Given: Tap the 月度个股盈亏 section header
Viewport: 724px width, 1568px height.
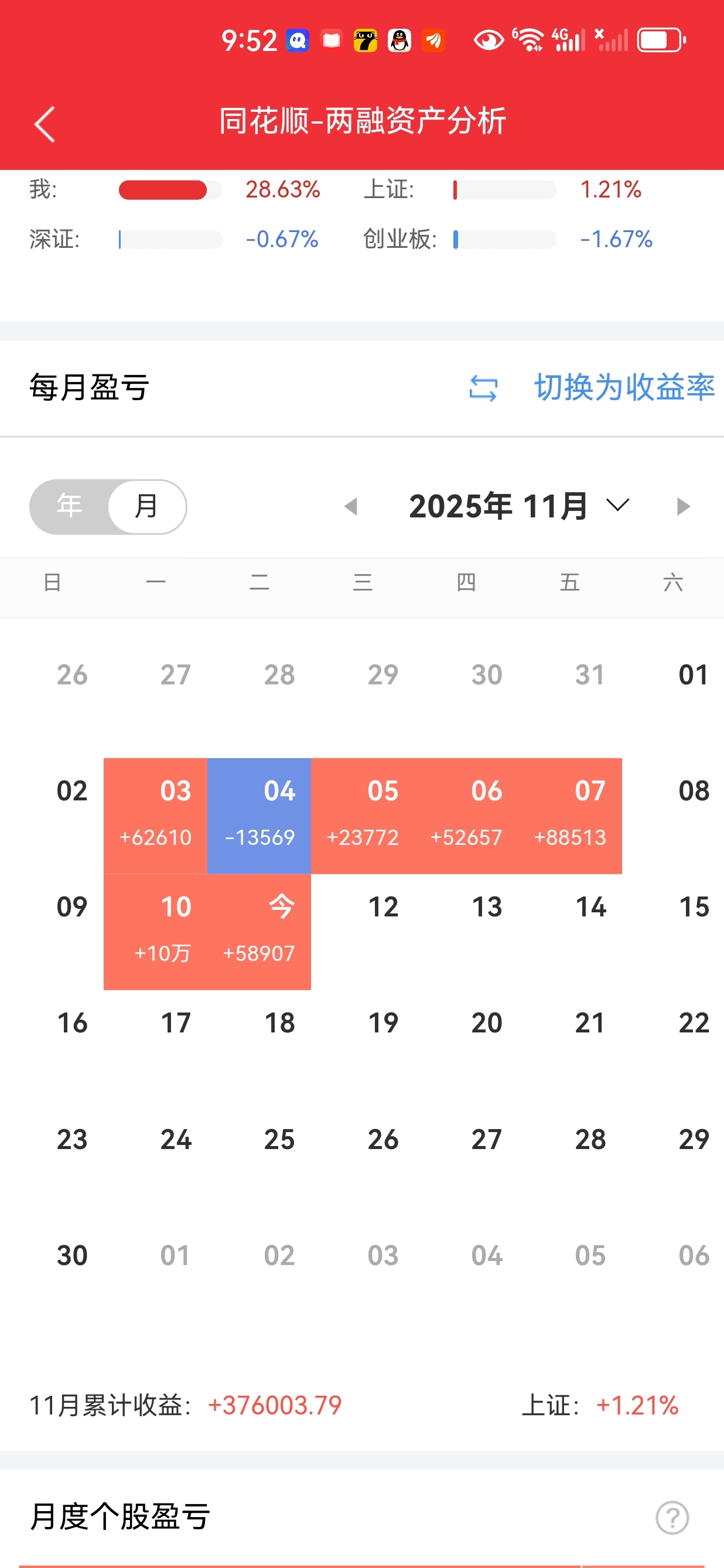Looking at the screenshot, I should point(121,1516).
